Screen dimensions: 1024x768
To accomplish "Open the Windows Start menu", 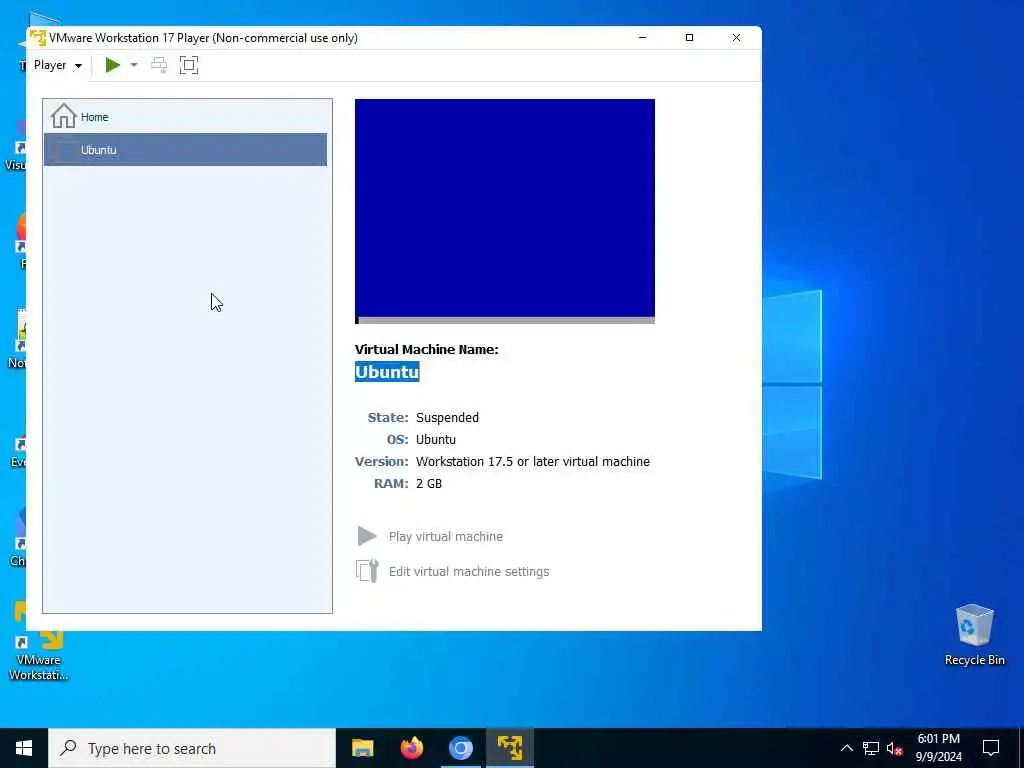I will (24, 748).
